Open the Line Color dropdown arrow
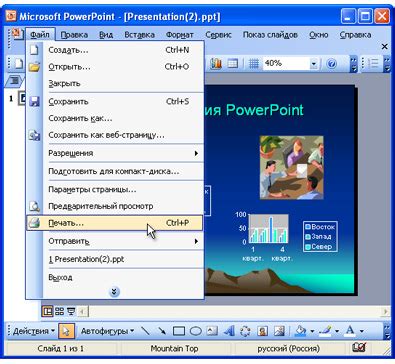 tap(337, 331)
